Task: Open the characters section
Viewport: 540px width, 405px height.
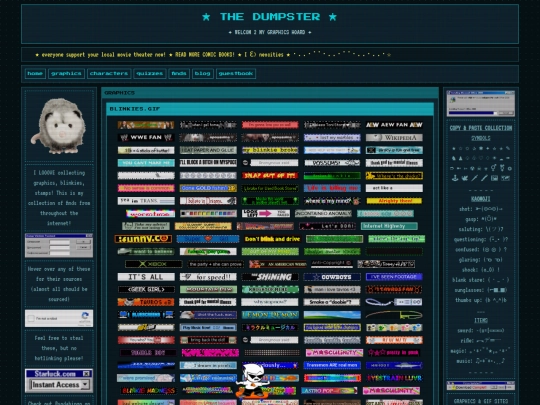Action: 109,73
